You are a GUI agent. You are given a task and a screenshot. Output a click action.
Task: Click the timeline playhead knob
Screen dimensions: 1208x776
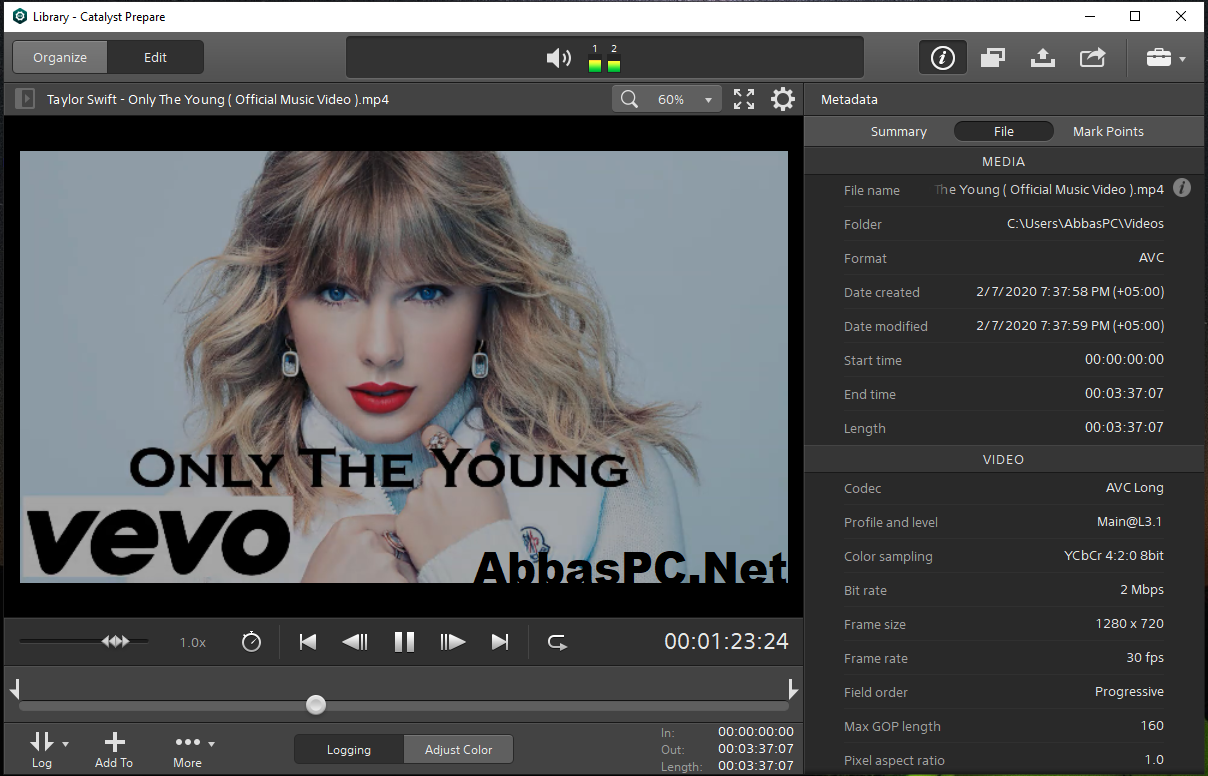tap(316, 705)
